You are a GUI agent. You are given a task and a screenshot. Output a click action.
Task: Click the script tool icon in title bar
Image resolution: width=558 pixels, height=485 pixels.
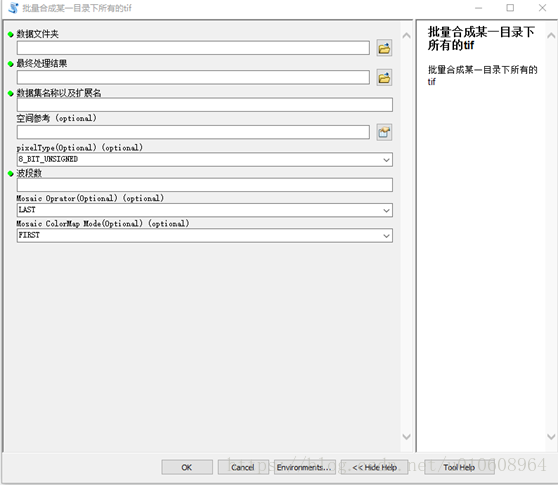13,7
